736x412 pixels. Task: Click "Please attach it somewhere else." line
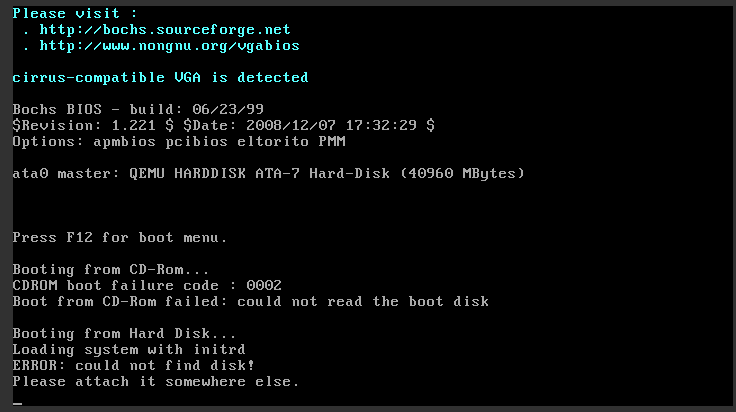pyautogui.click(x=156, y=382)
